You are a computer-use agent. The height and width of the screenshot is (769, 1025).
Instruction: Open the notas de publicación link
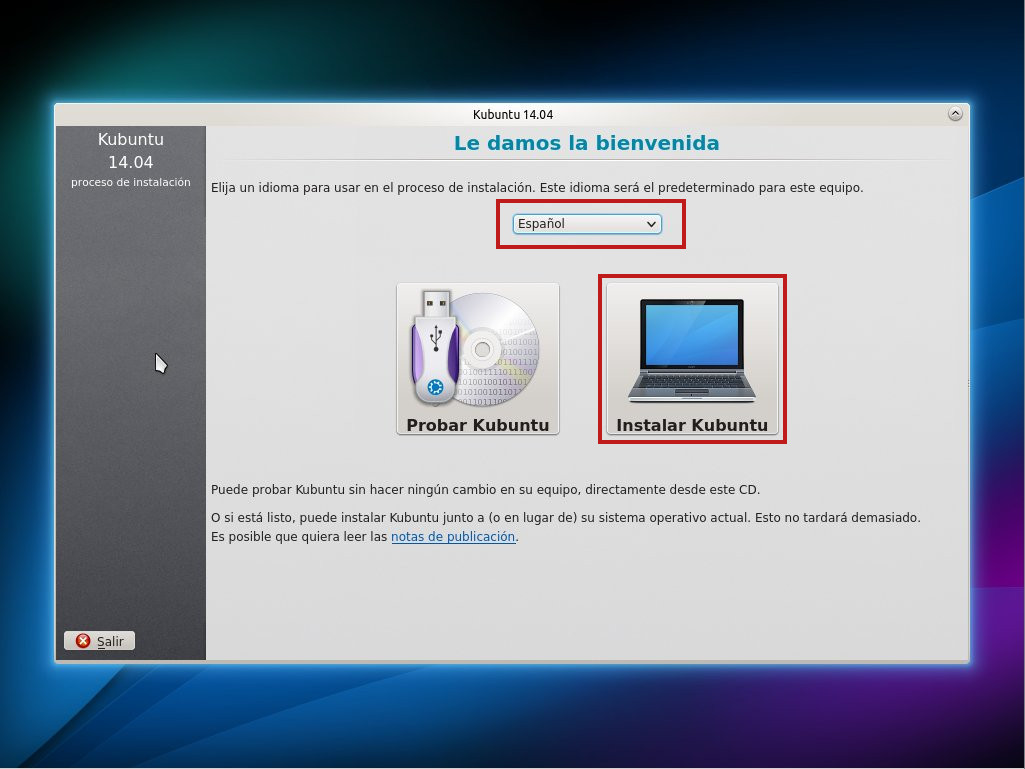click(453, 536)
